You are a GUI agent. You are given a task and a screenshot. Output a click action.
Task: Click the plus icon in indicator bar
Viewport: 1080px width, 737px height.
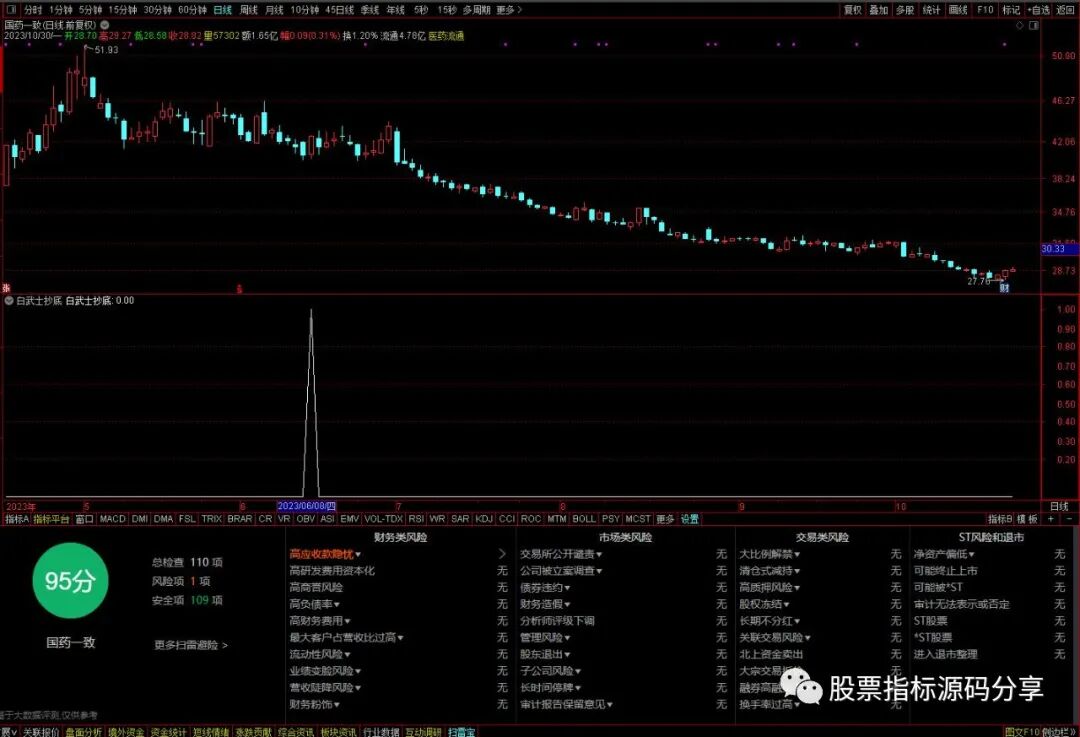pos(1051,519)
